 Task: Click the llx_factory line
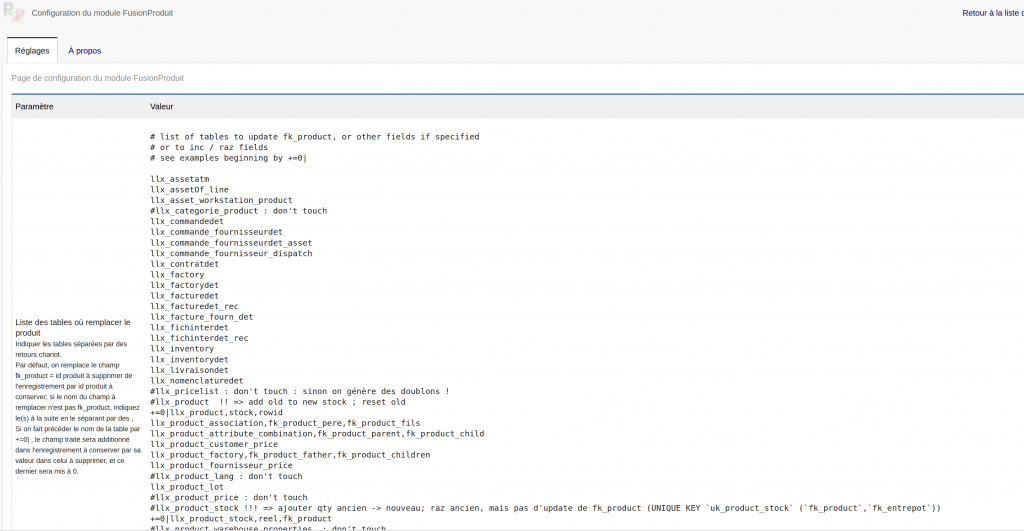pos(177,274)
